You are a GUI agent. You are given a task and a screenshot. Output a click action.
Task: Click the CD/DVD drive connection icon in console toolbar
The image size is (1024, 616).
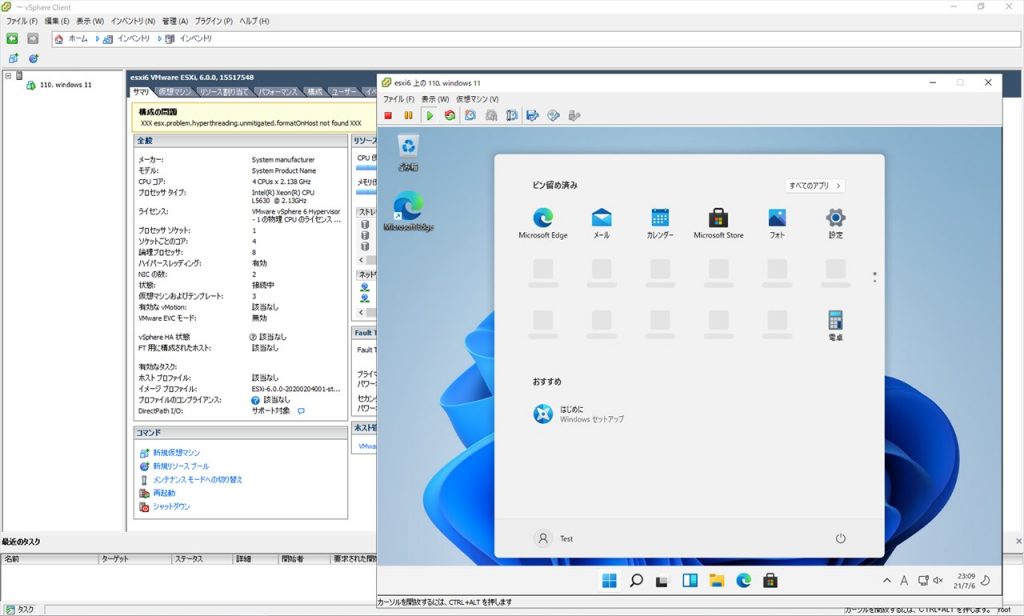(553, 116)
